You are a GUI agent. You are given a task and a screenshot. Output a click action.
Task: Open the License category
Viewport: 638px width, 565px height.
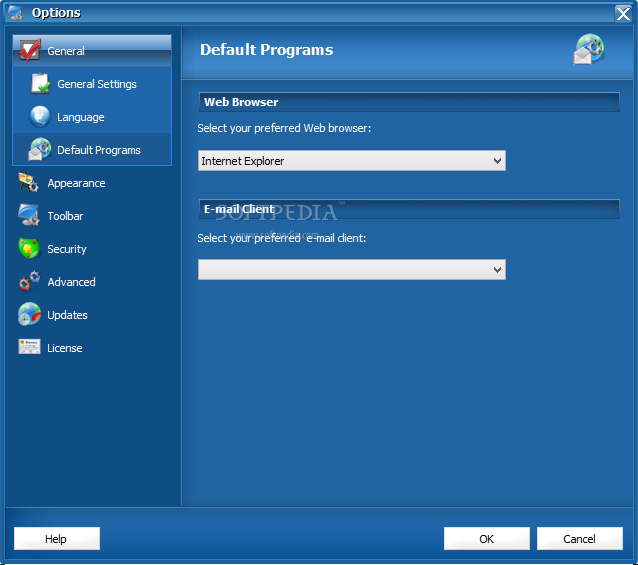(92, 348)
